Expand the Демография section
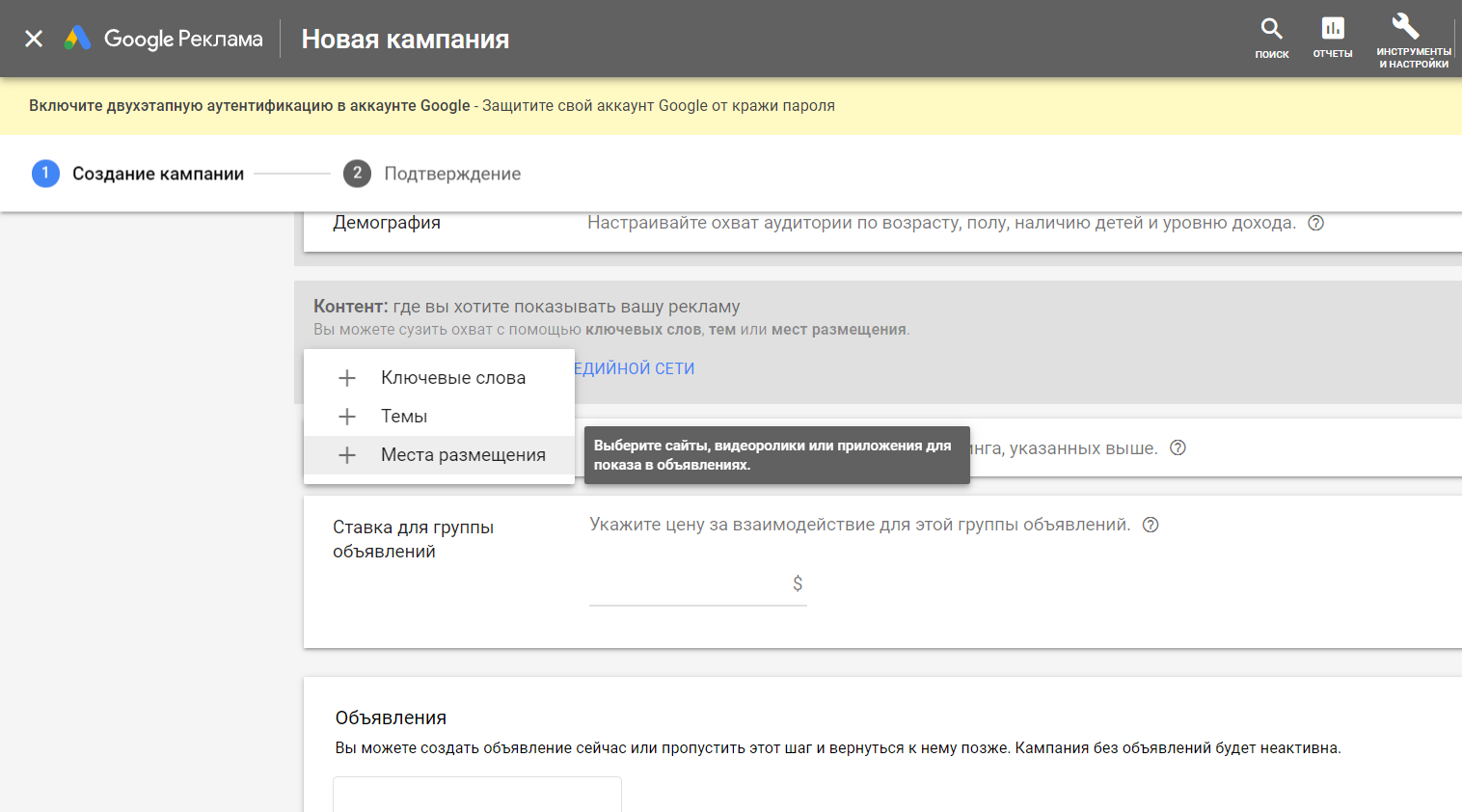This screenshot has height=812, width=1462. click(387, 223)
